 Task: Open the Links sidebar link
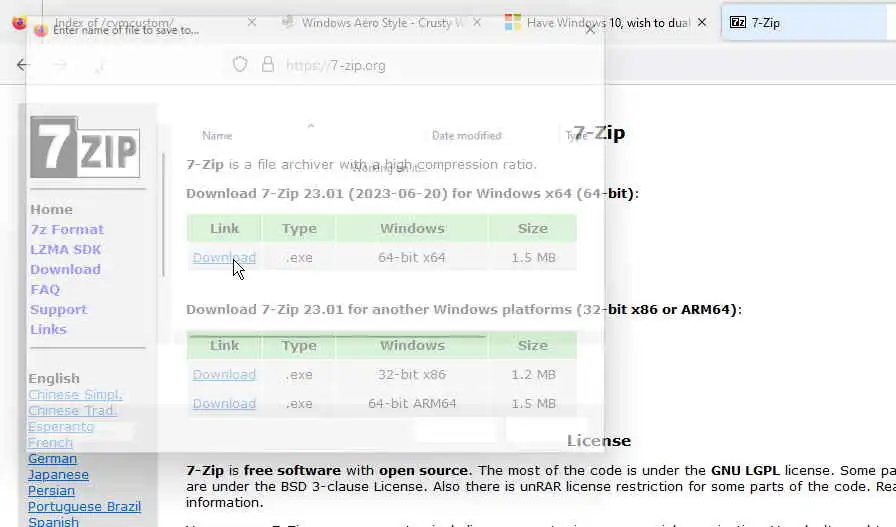[49, 330]
